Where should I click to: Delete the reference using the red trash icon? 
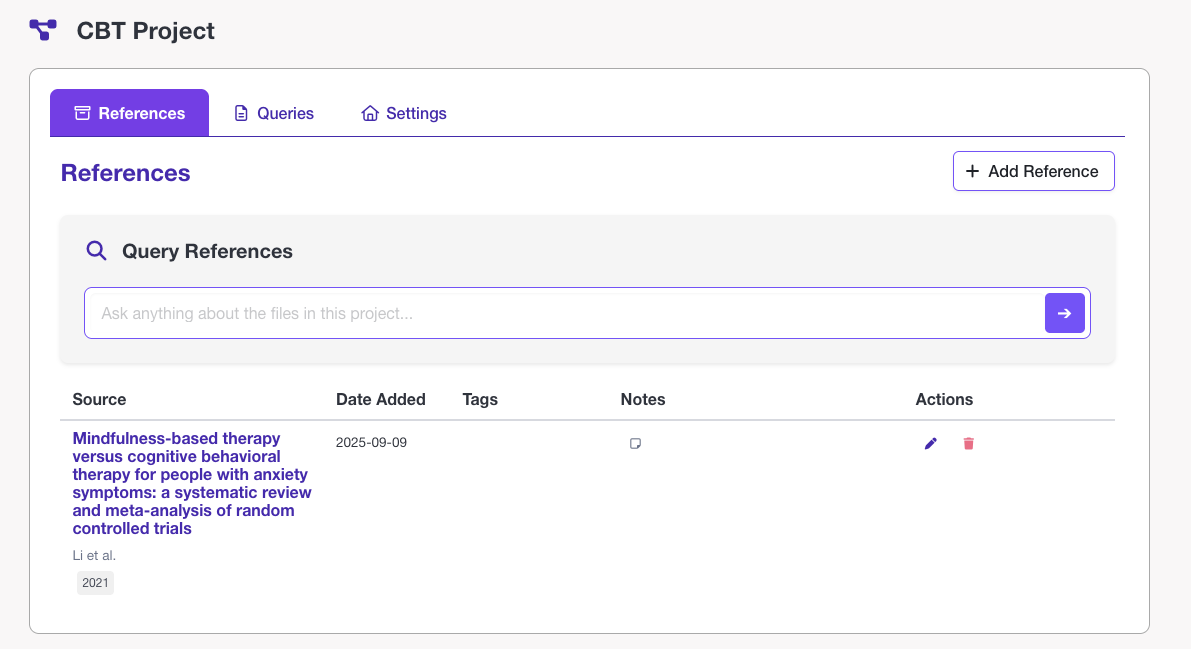tap(968, 444)
